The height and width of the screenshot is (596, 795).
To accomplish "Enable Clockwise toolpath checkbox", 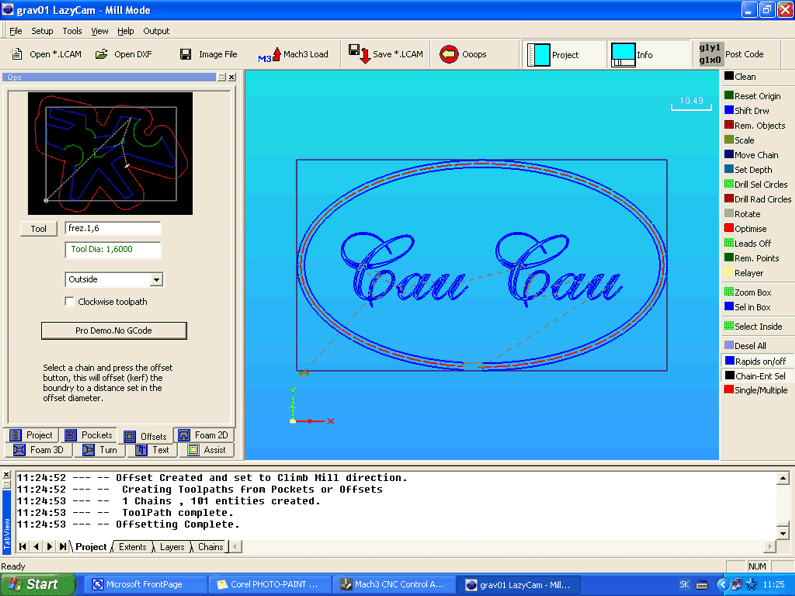I will [69, 302].
